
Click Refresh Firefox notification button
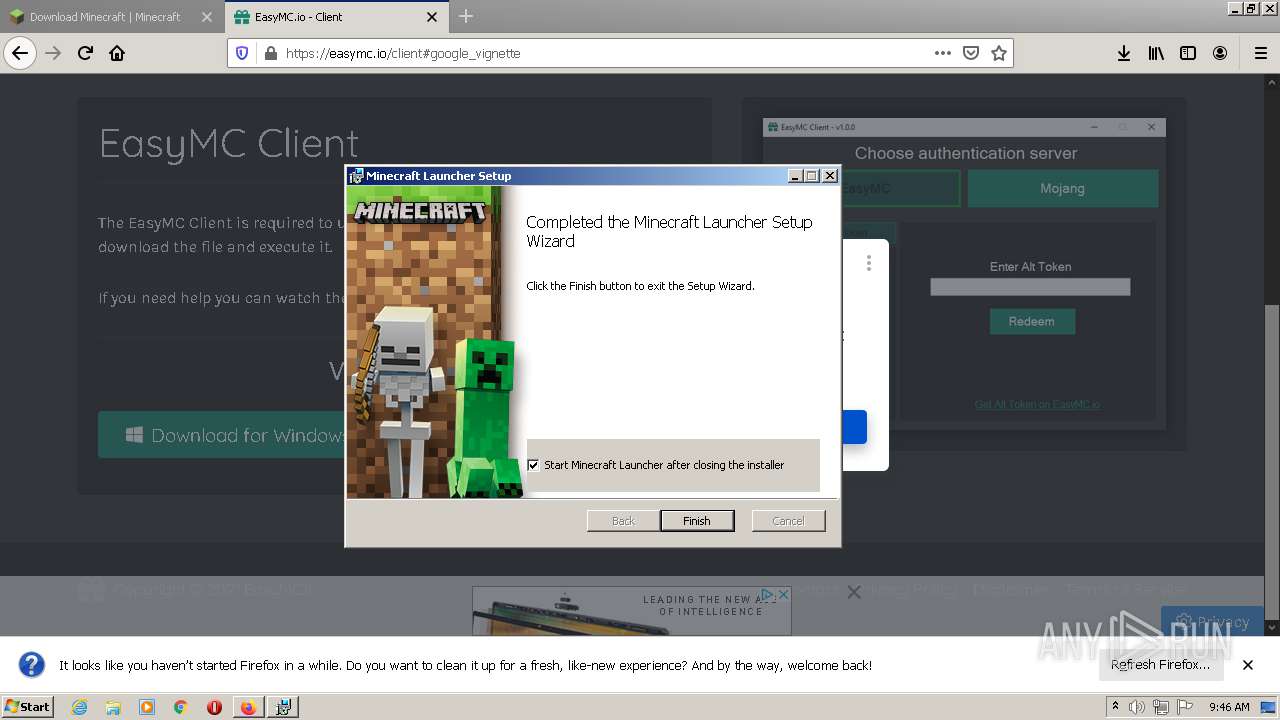(1161, 665)
